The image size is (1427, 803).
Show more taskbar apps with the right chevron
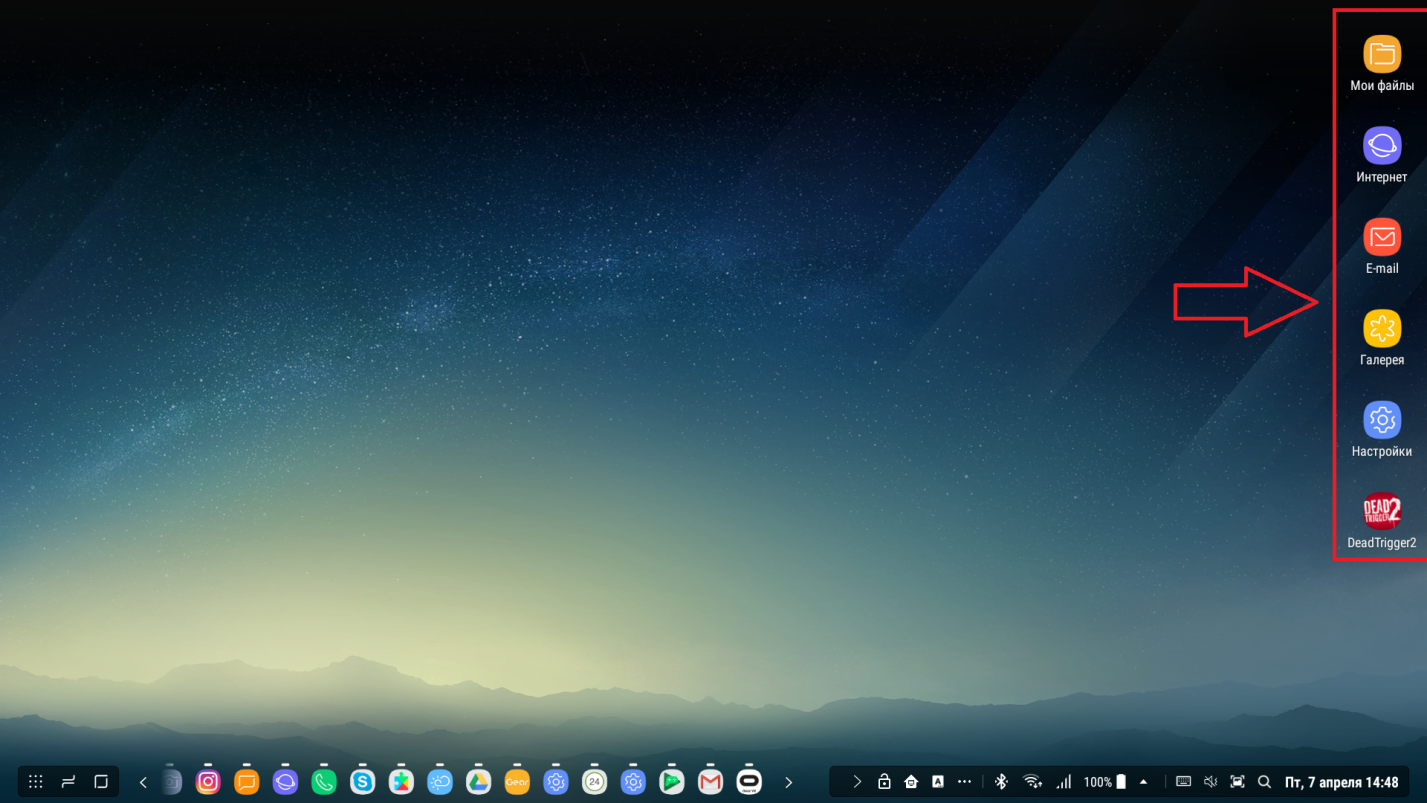(x=788, y=782)
